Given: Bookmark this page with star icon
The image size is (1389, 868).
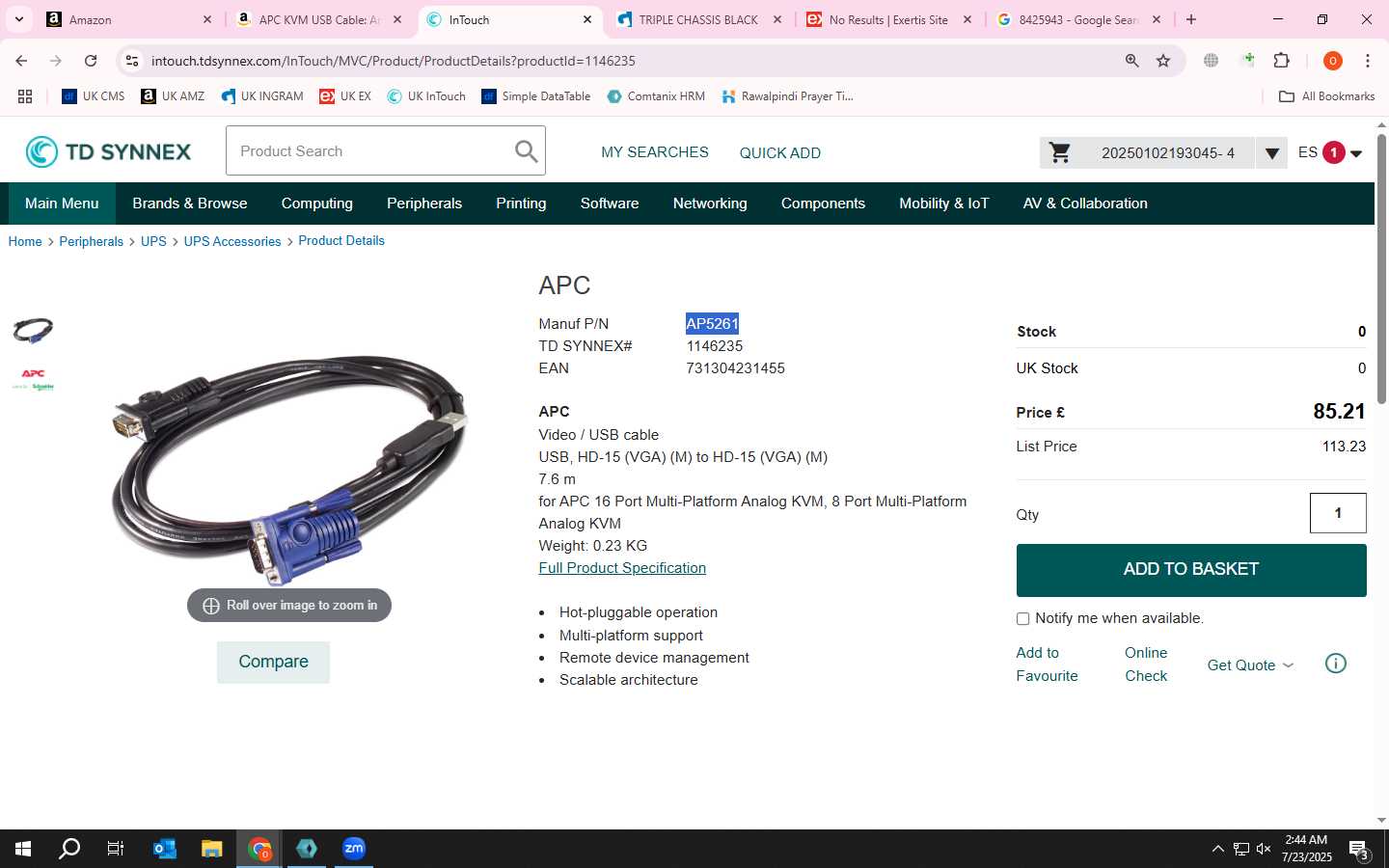Looking at the screenshot, I should click(x=1163, y=61).
